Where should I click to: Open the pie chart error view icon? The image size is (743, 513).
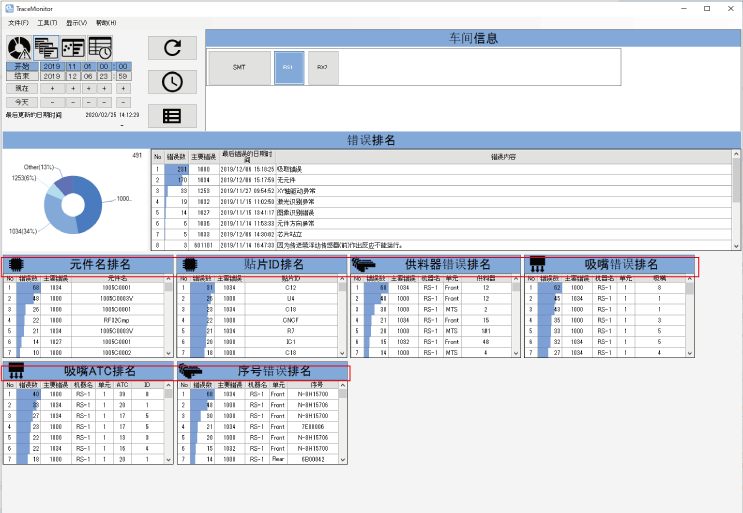(19, 48)
